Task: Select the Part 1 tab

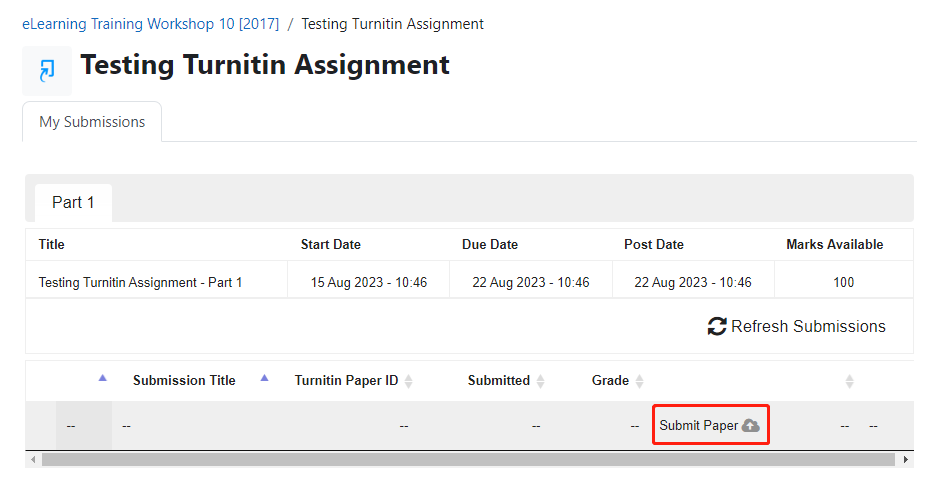Action: (x=73, y=203)
